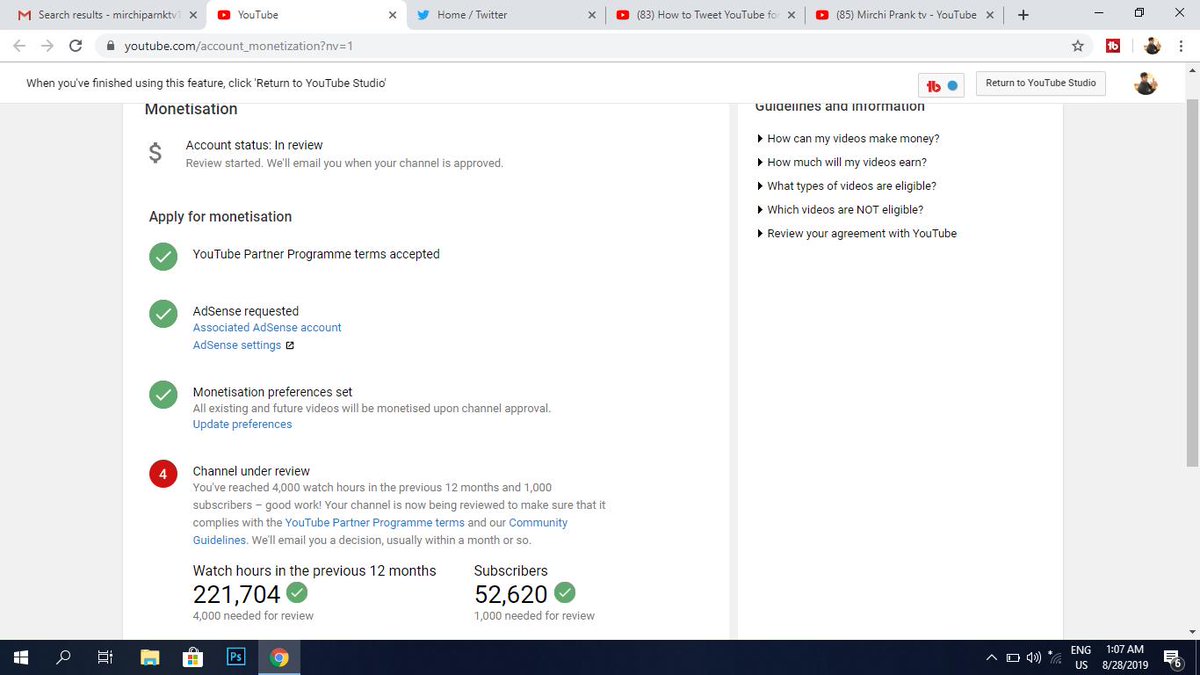
Task: Open a new browser tab with plus
Action: tap(1022, 15)
